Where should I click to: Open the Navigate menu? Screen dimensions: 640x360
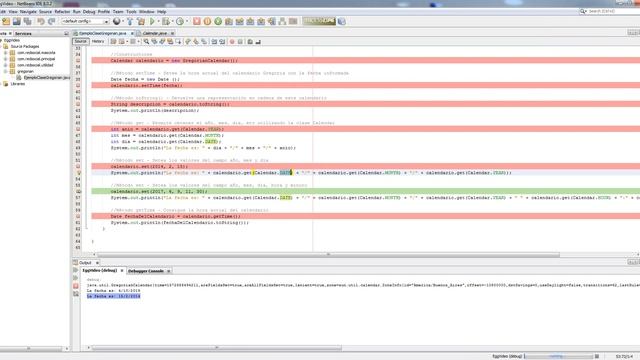28,12
